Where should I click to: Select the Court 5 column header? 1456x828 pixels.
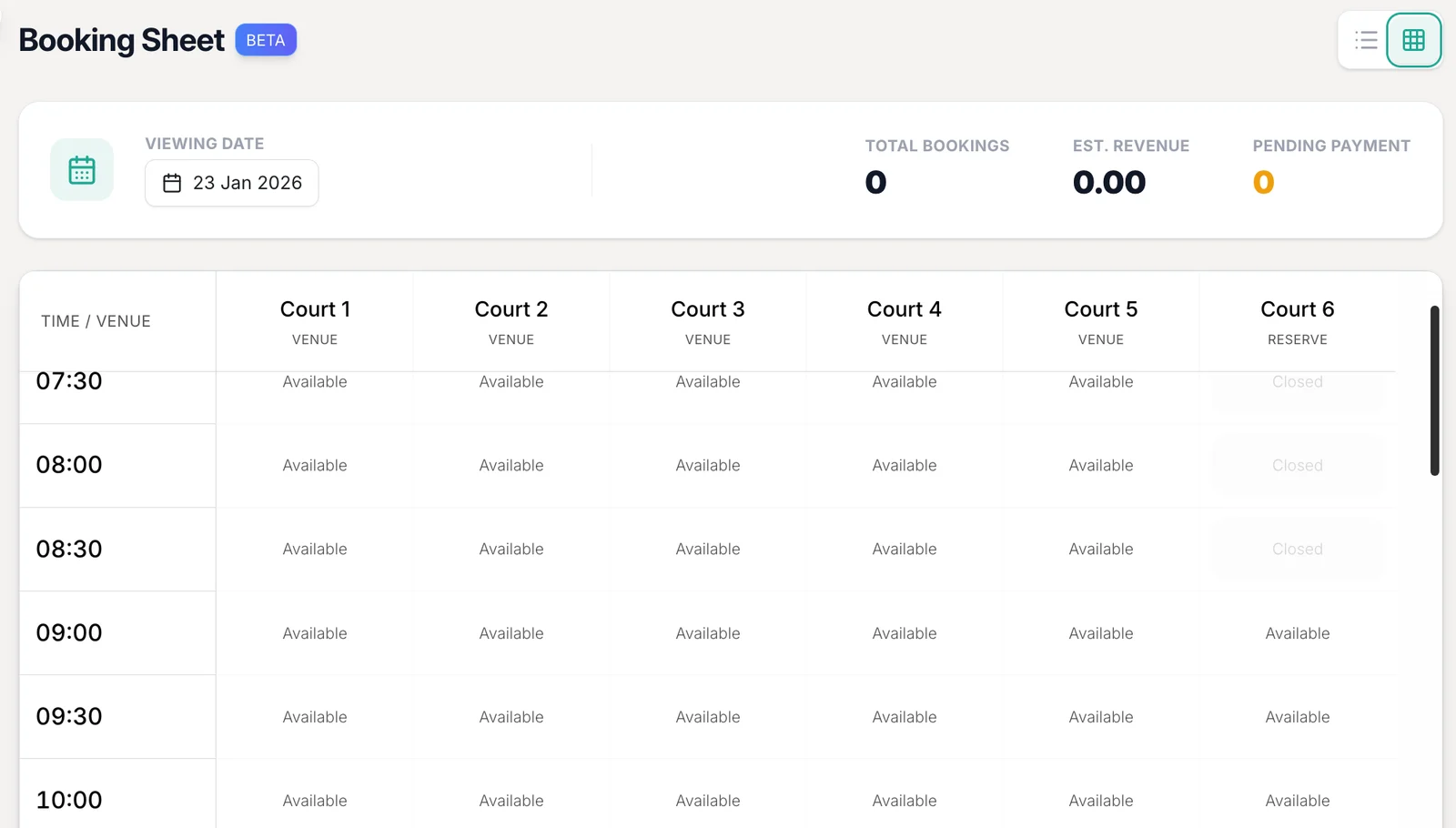tap(1101, 322)
